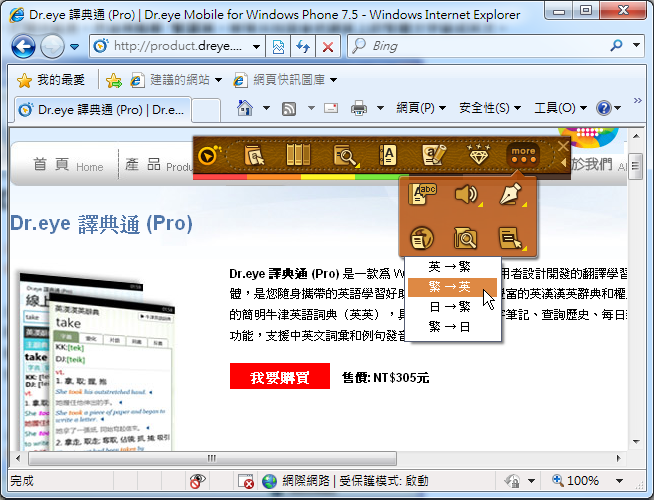
Task: Open 網頁快訊圖庫 dropdown
Action: coord(285,80)
